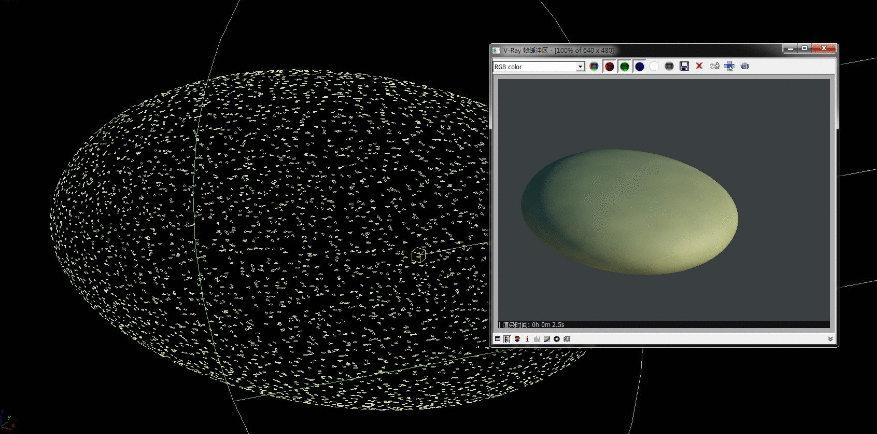Show pixel information with red i icon
This screenshot has width=877, height=434.
527,339
